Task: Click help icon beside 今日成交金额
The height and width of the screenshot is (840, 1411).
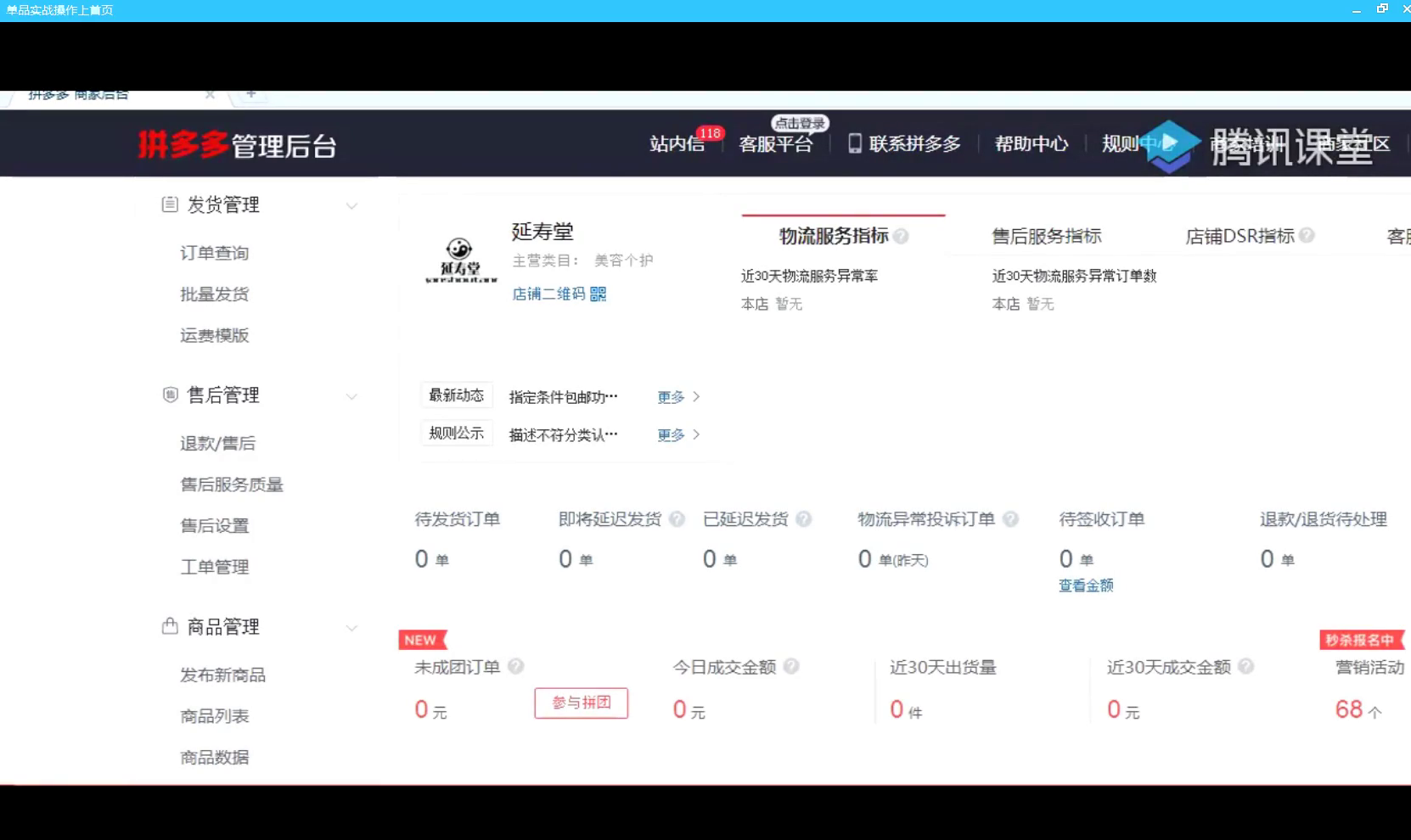Action: point(791,666)
